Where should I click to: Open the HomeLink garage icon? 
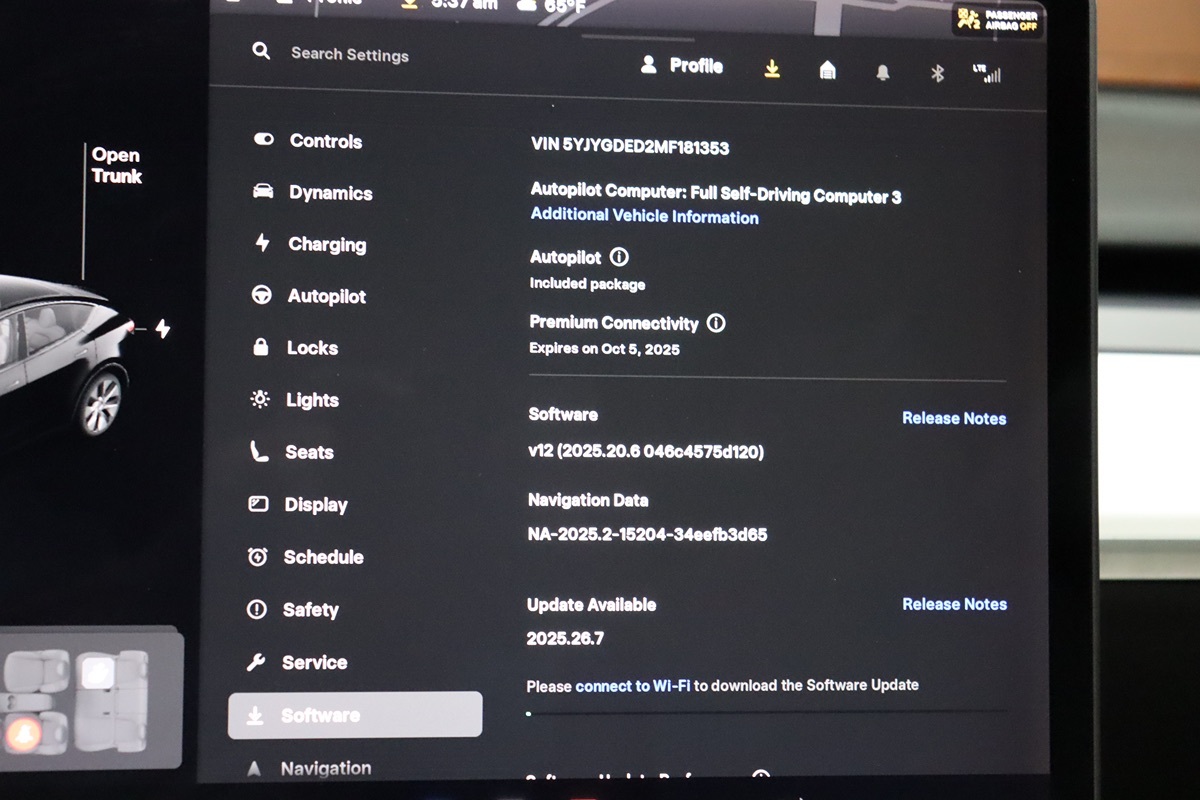(827, 70)
